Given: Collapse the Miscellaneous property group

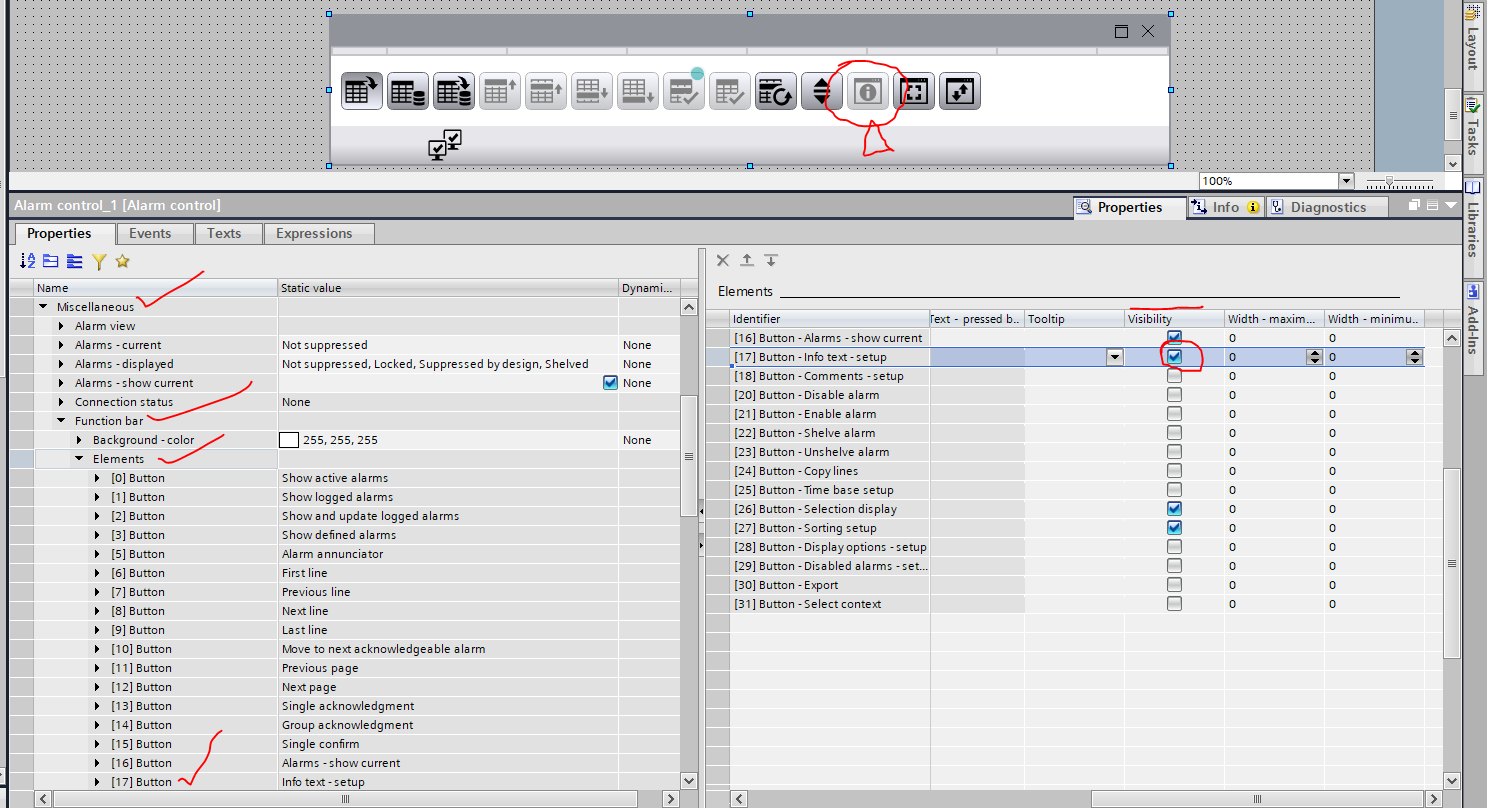Looking at the screenshot, I should [43, 307].
